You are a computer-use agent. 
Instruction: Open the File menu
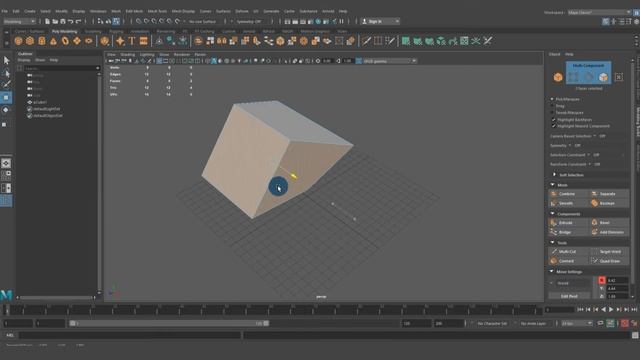click(x=4, y=11)
